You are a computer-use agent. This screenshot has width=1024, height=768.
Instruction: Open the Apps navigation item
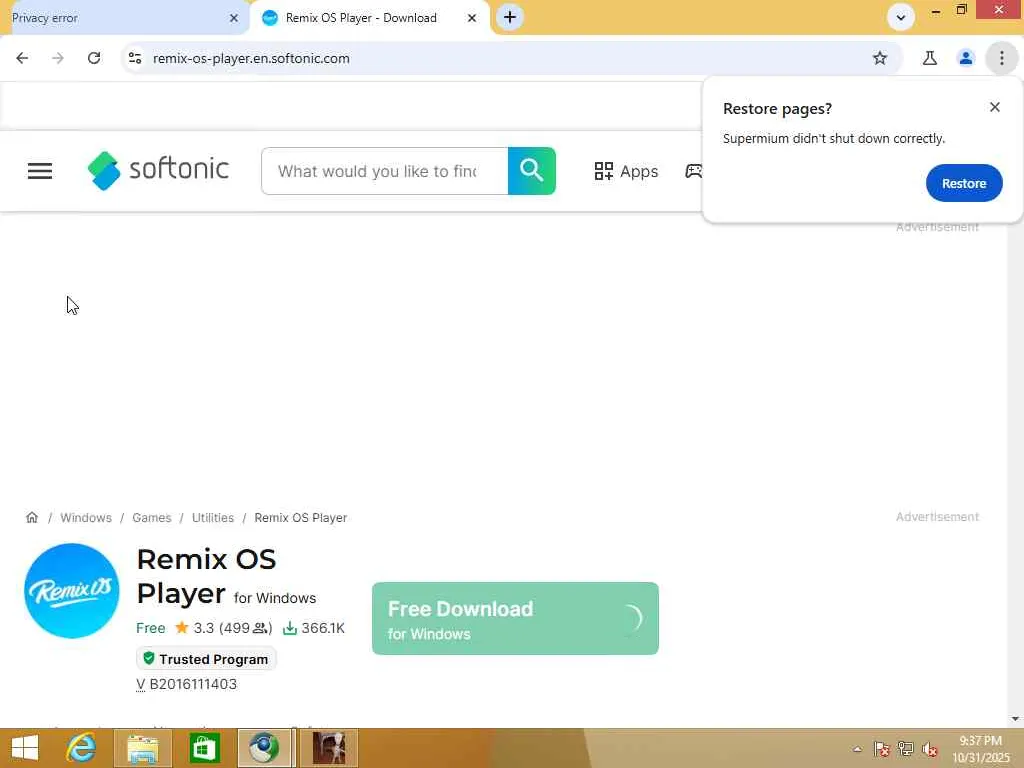point(626,171)
